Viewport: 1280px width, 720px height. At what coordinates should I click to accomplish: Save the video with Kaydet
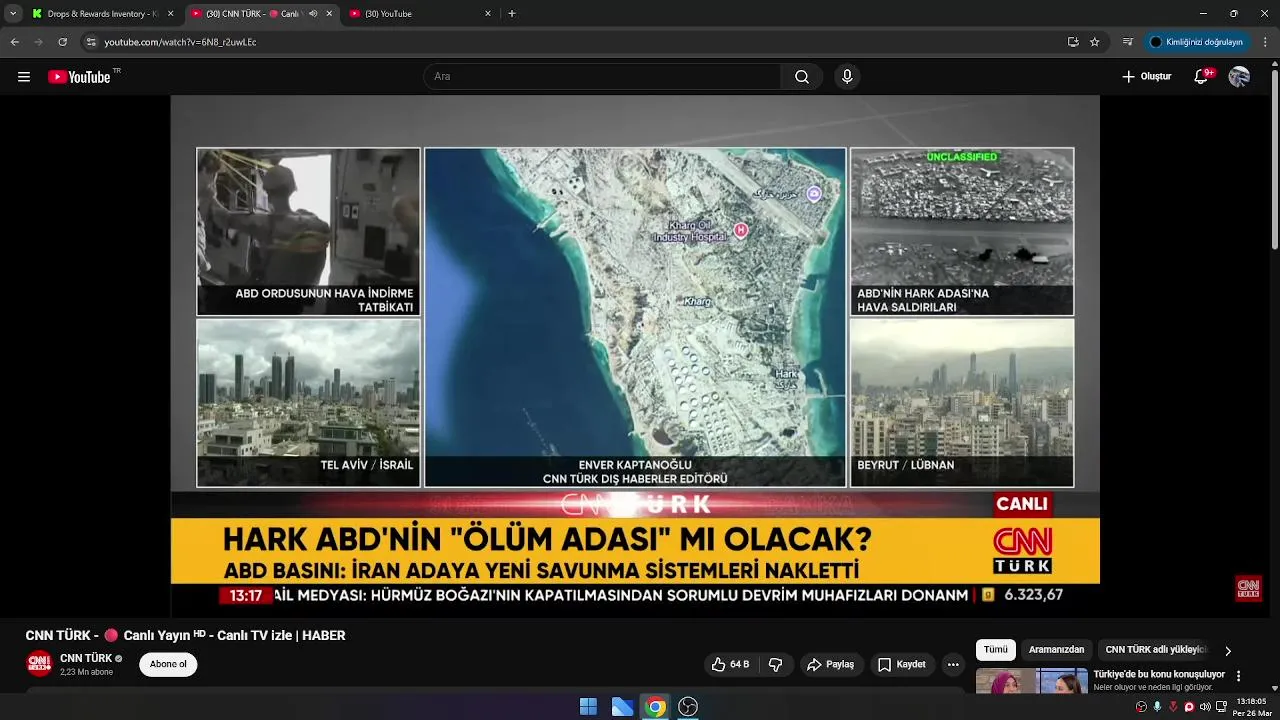(902, 664)
